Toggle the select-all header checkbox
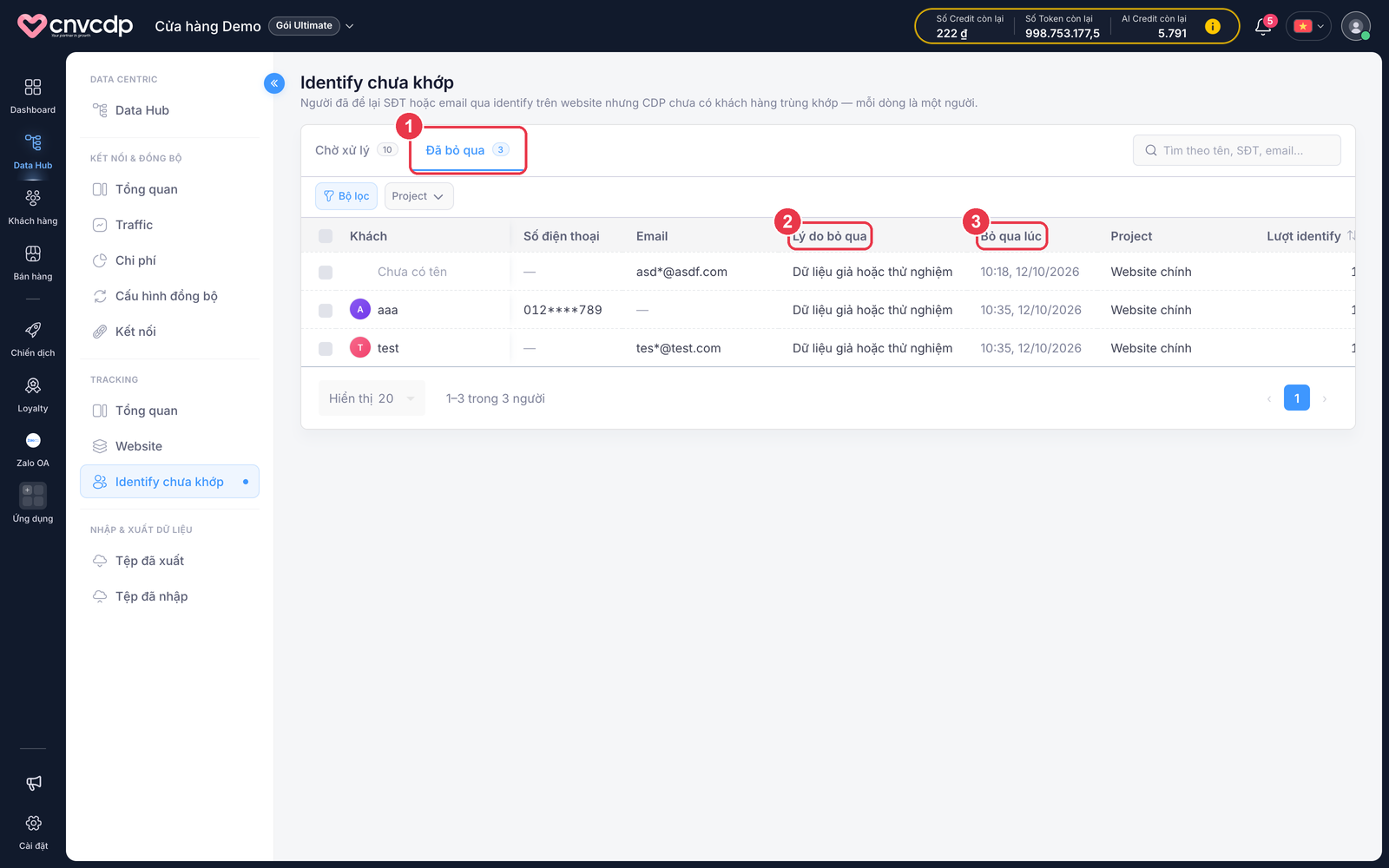 (326, 236)
